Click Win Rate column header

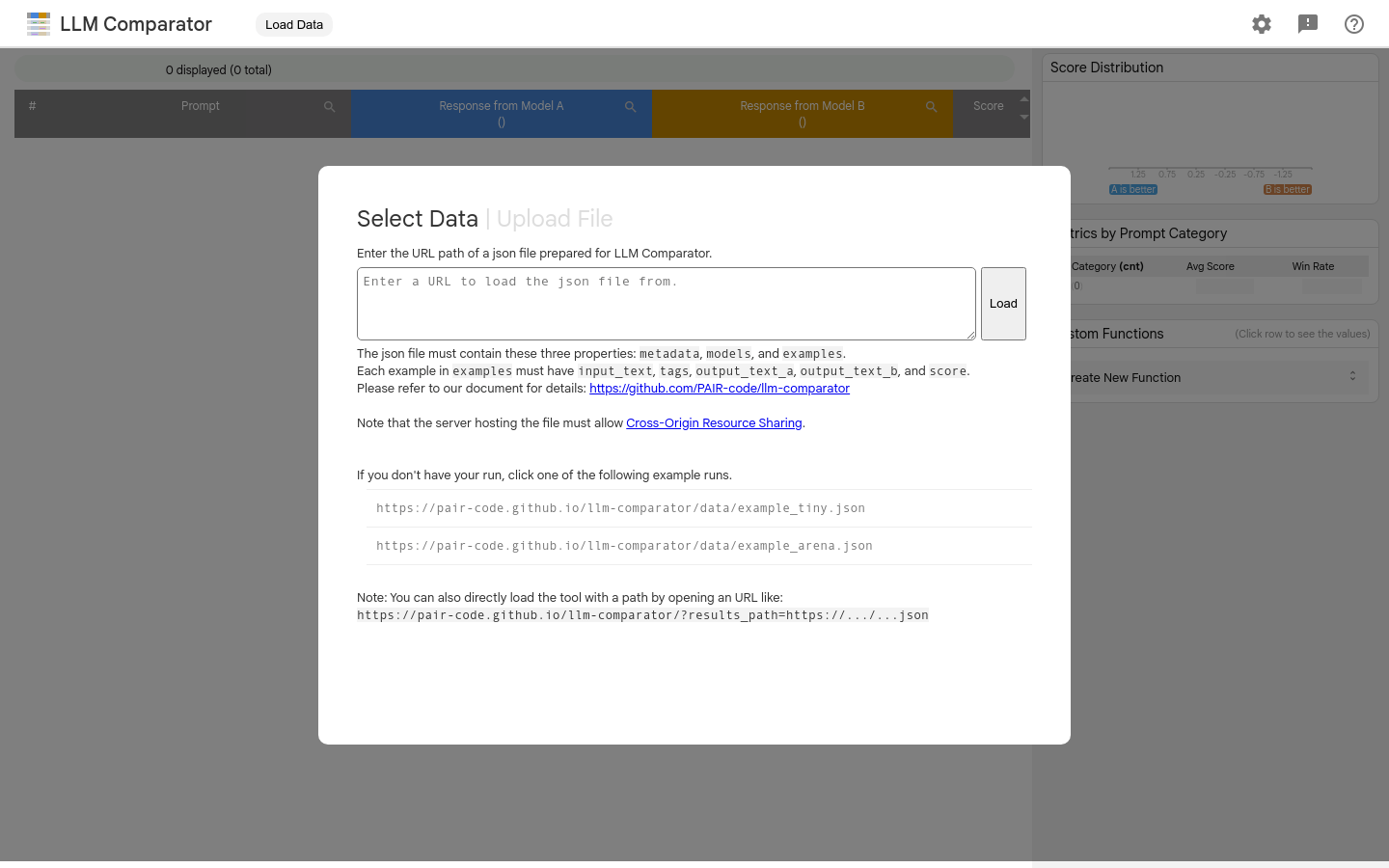pos(1314,266)
